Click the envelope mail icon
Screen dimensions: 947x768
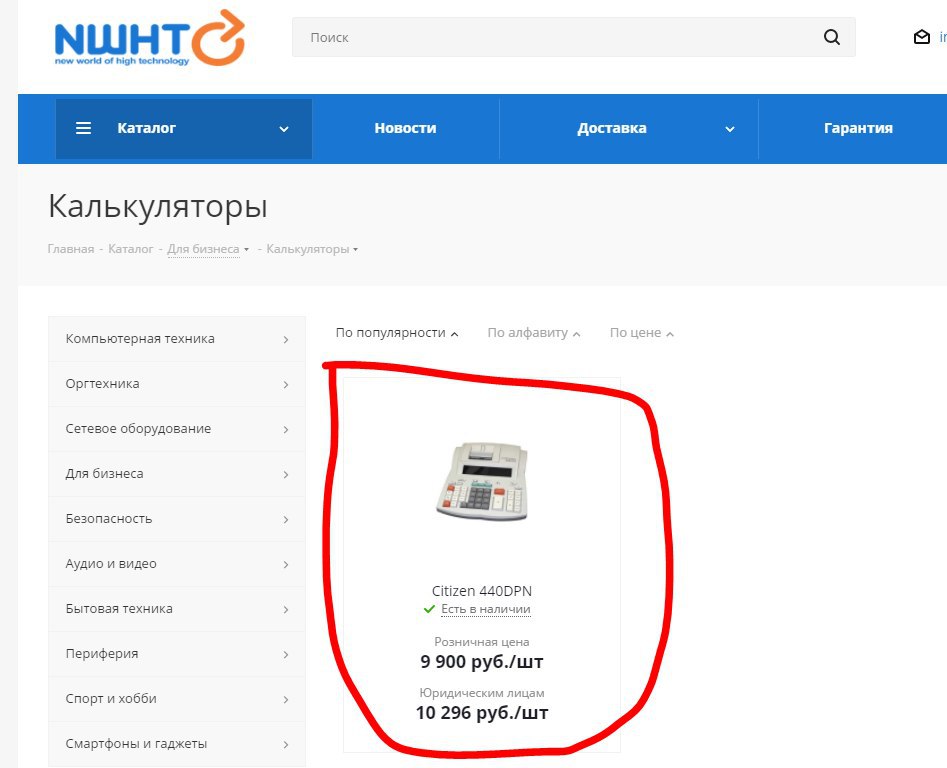click(x=922, y=37)
